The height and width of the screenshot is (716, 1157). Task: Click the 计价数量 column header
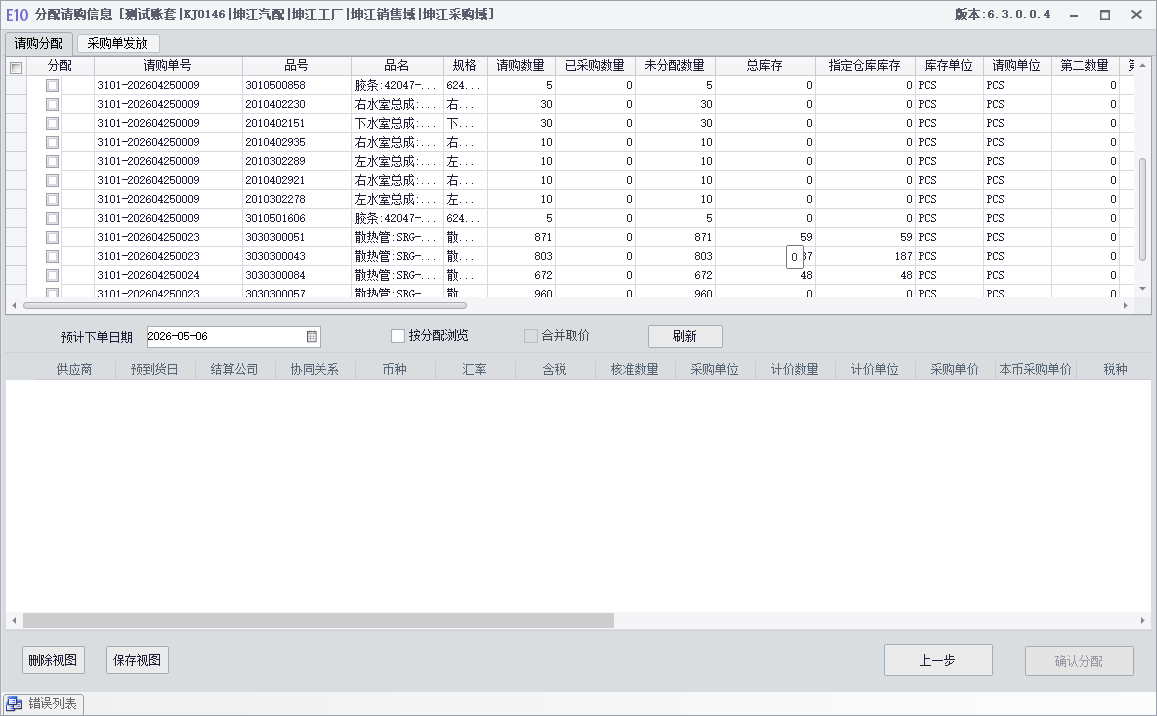795,369
